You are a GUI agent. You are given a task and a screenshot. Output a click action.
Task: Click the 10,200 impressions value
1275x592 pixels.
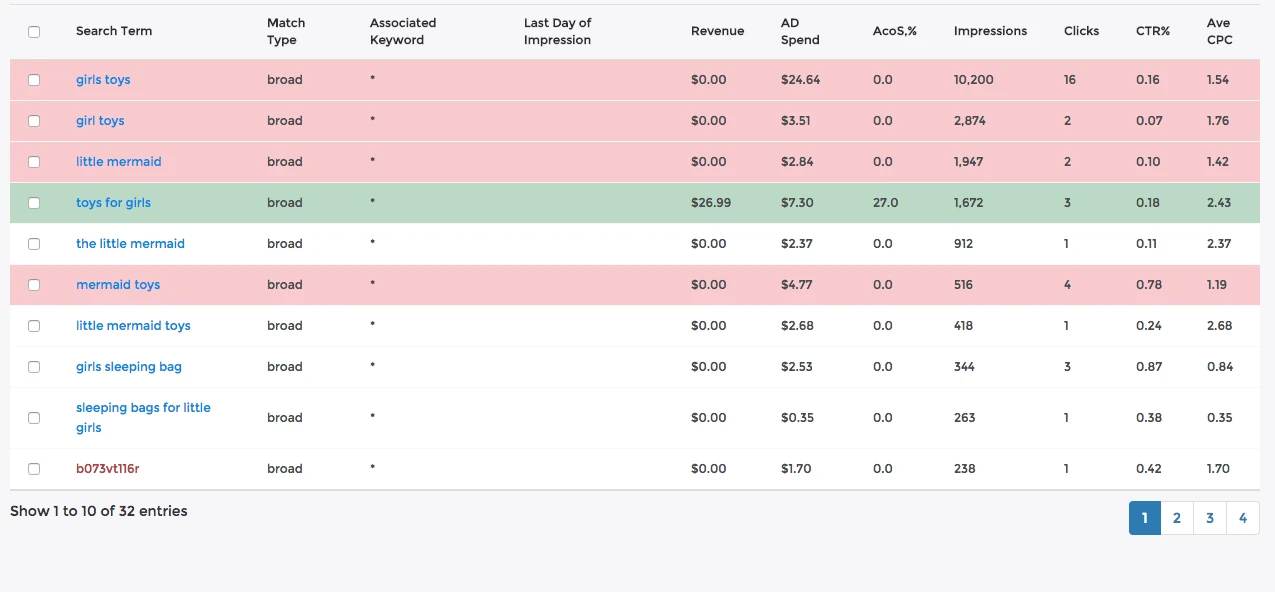tap(974, 80)
